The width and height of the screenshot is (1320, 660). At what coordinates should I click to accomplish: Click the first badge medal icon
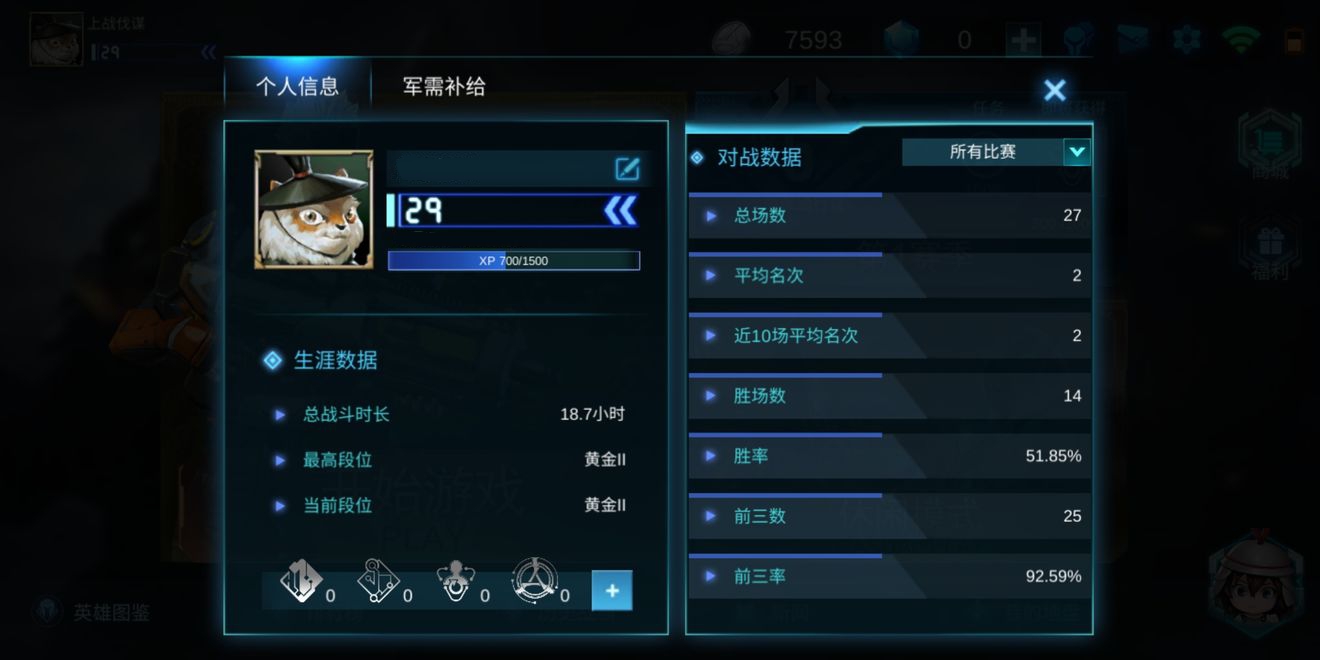[301, 581]
